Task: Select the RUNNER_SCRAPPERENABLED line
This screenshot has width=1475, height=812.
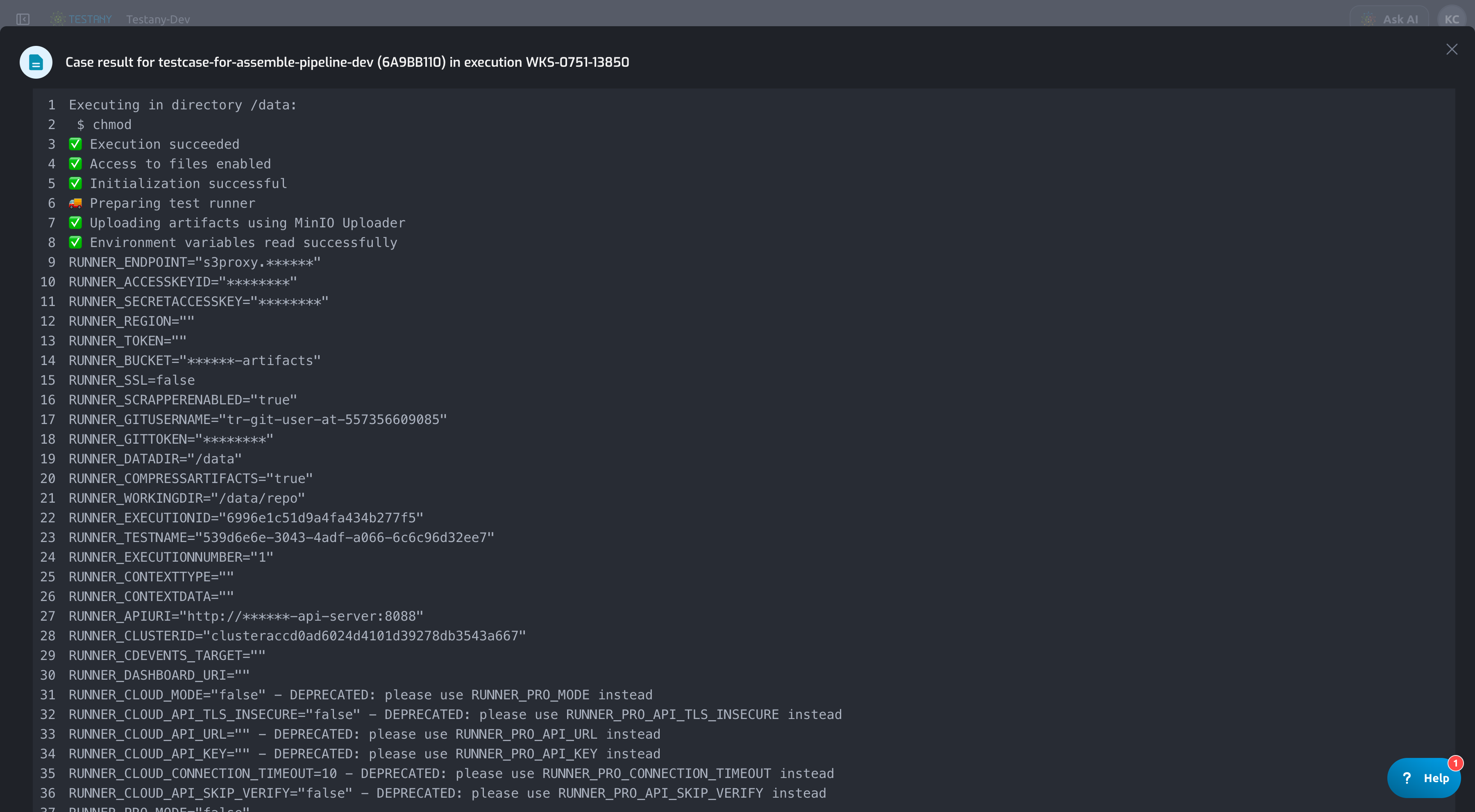Action: coord(183,400)
